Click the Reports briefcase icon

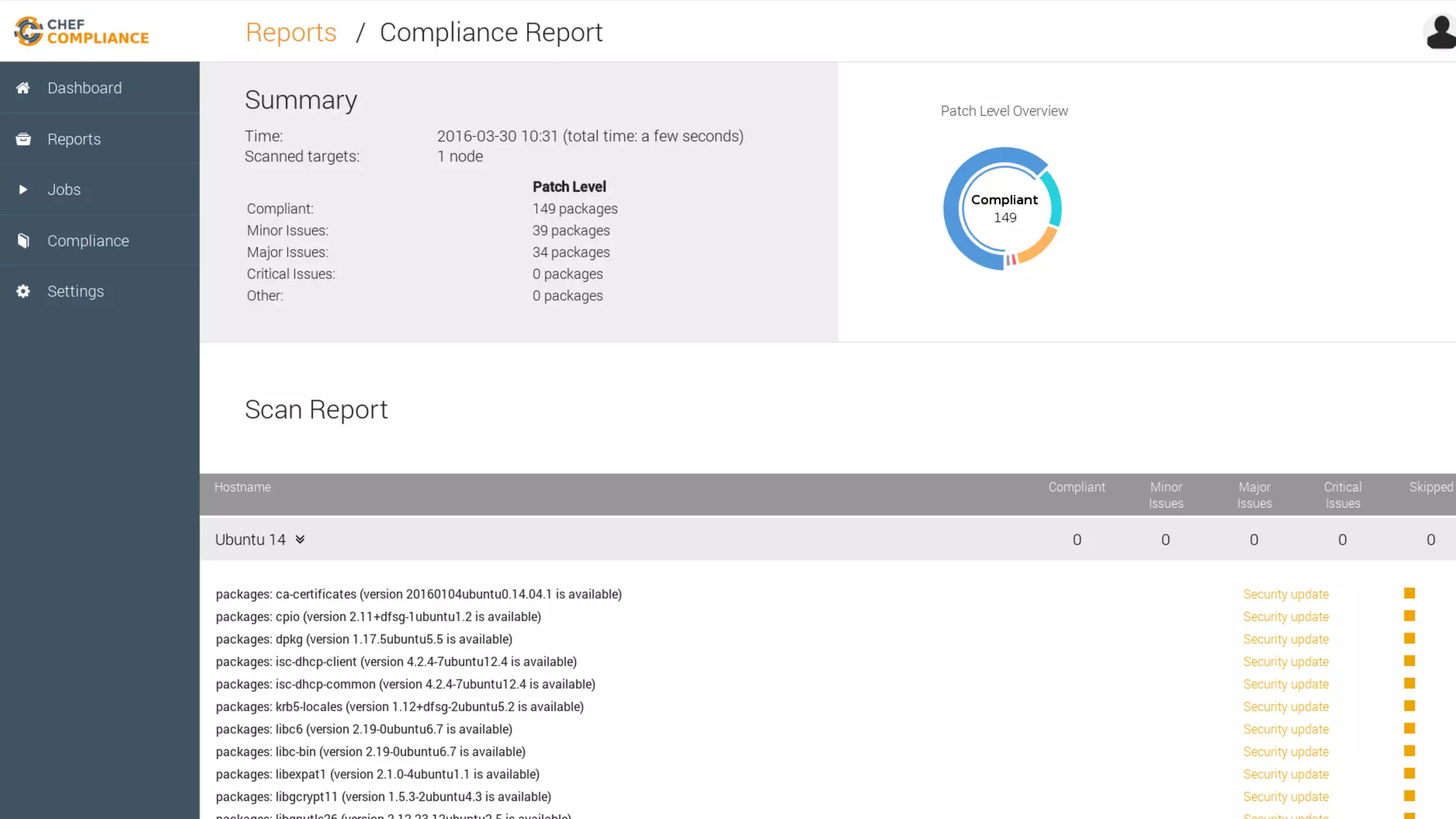pos(23,139)
